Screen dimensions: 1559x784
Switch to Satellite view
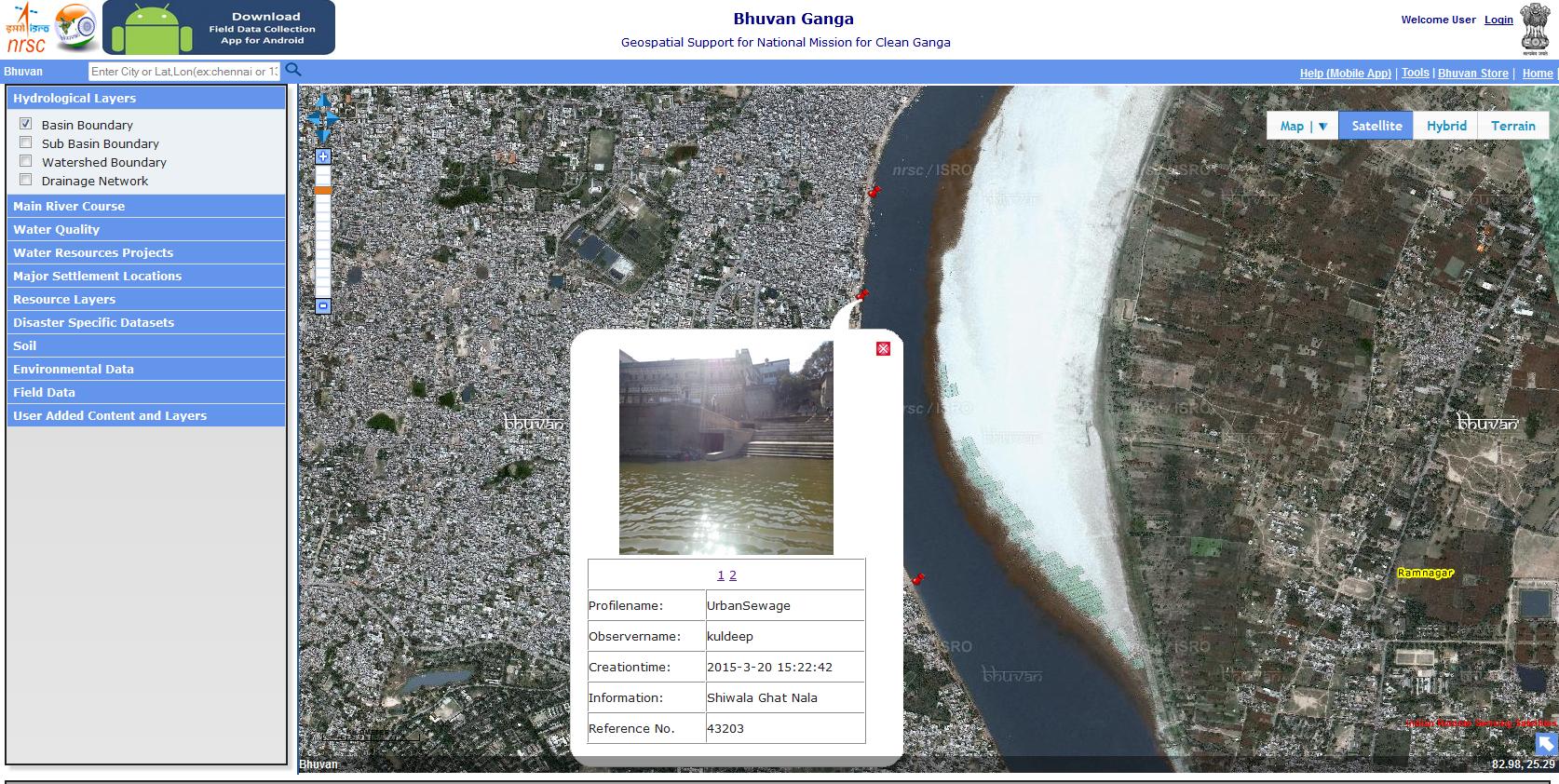pos(1376,126)
